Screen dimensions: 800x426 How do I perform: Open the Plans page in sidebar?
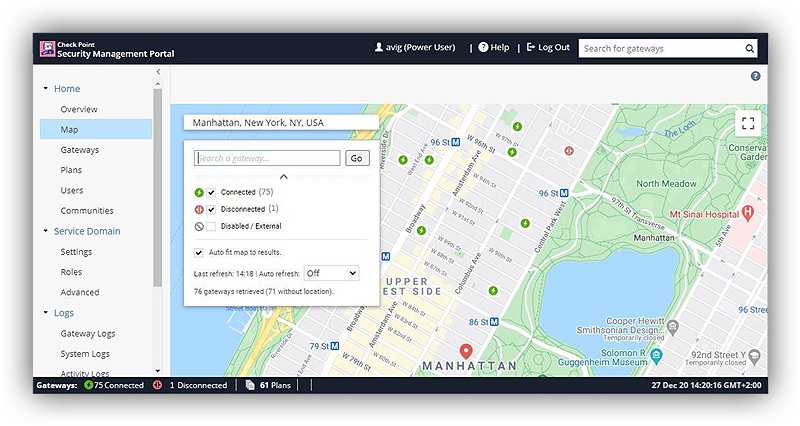[71, 170]
